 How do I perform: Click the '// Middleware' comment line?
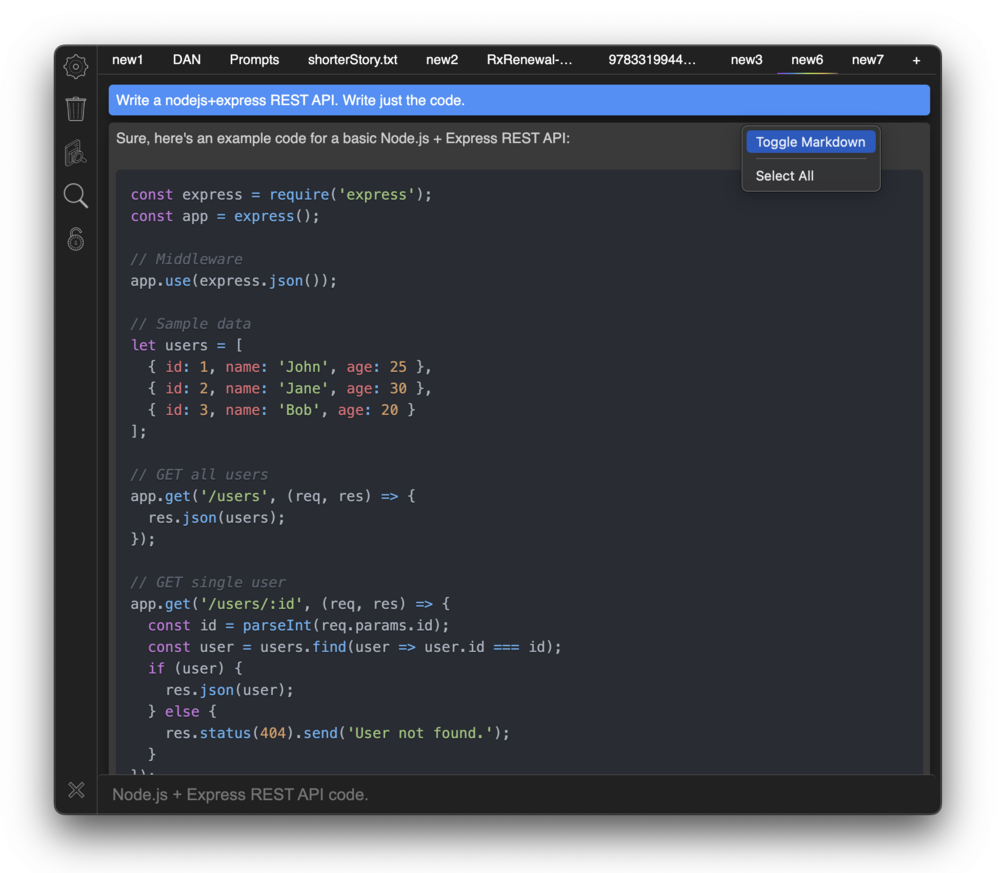click(187, 259)
